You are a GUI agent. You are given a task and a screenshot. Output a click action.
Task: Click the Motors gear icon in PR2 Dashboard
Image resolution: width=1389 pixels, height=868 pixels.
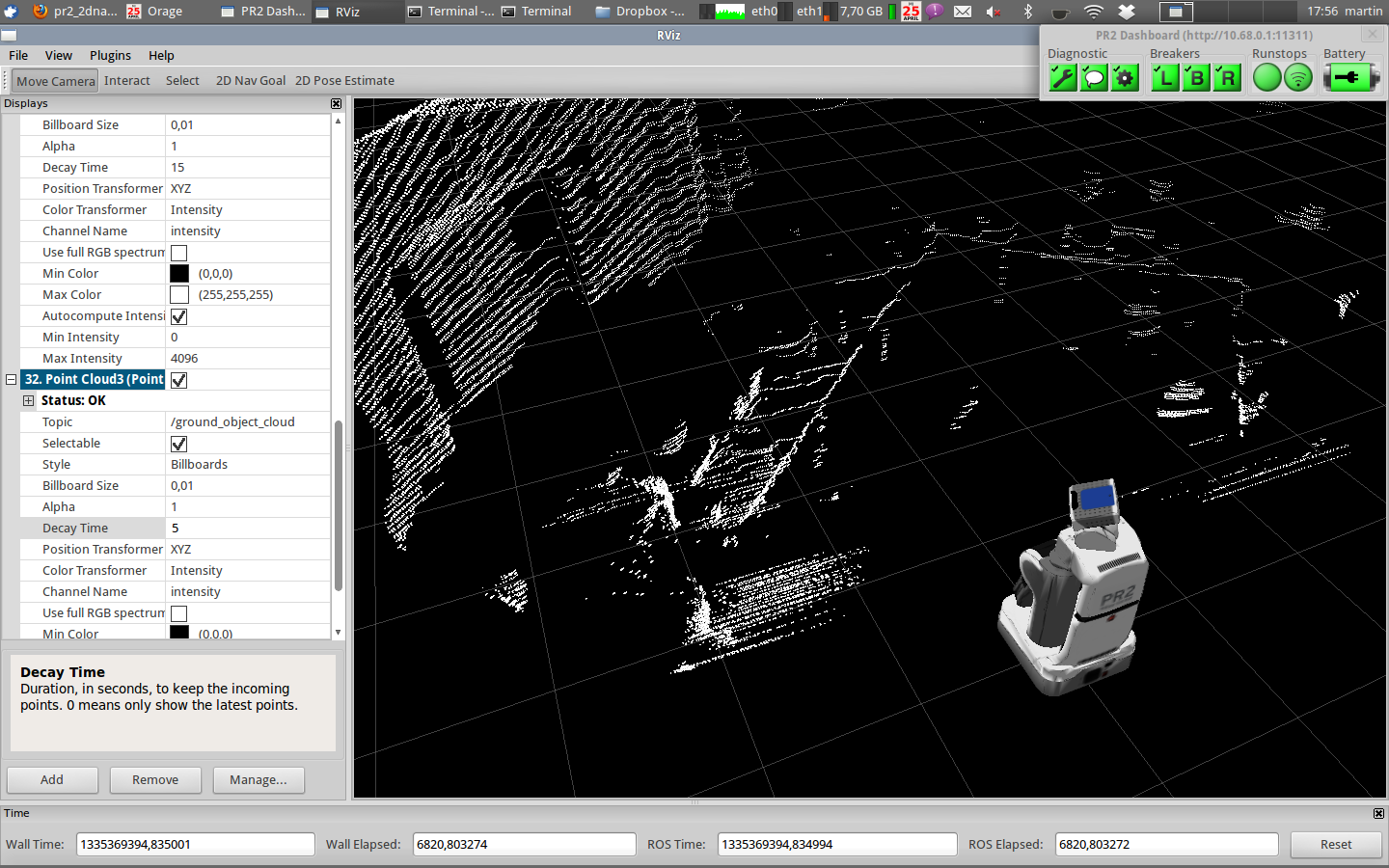coord(1125,78)
